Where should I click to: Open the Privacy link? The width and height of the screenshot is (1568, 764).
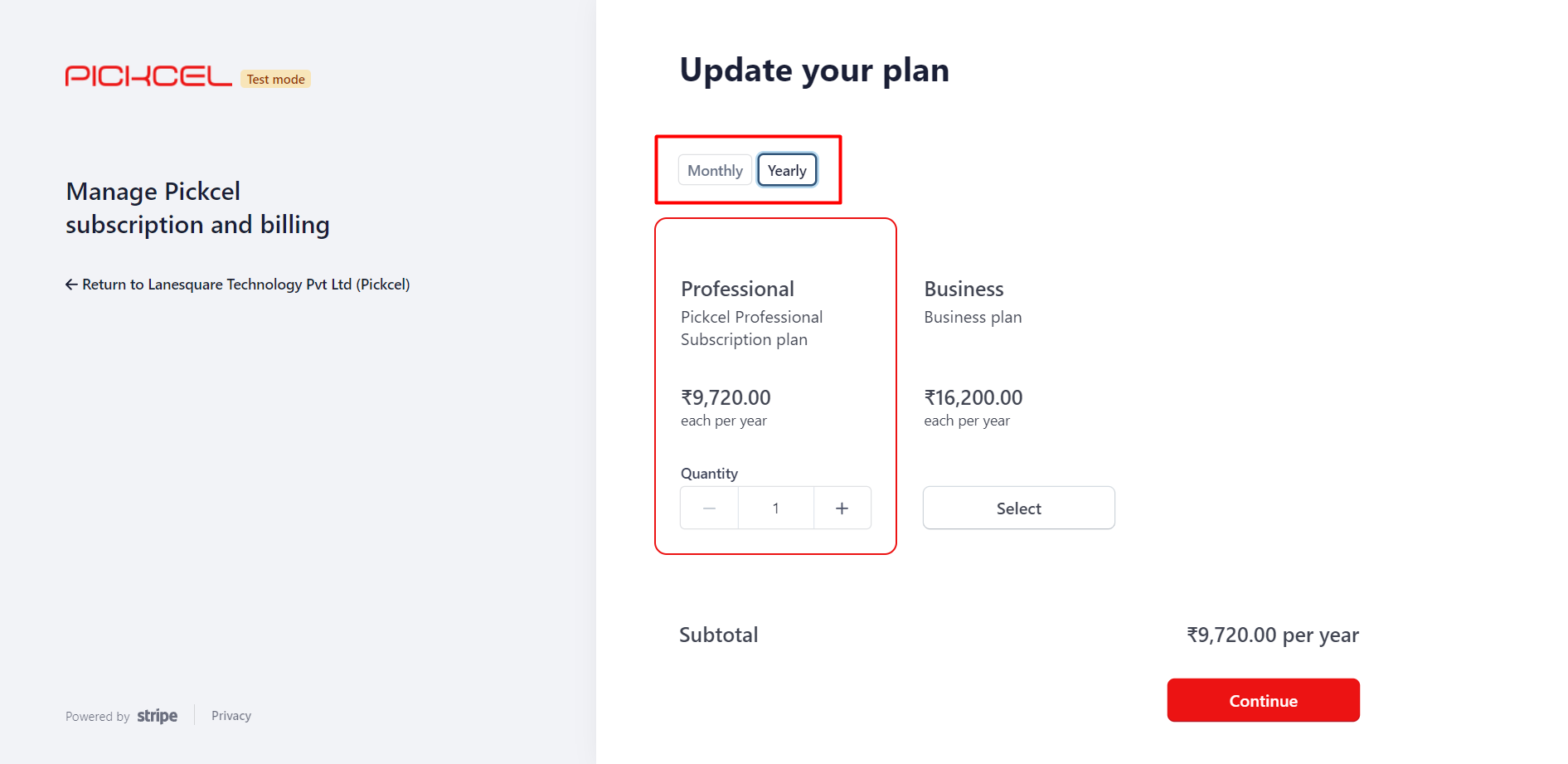click(x=231, y=716)
